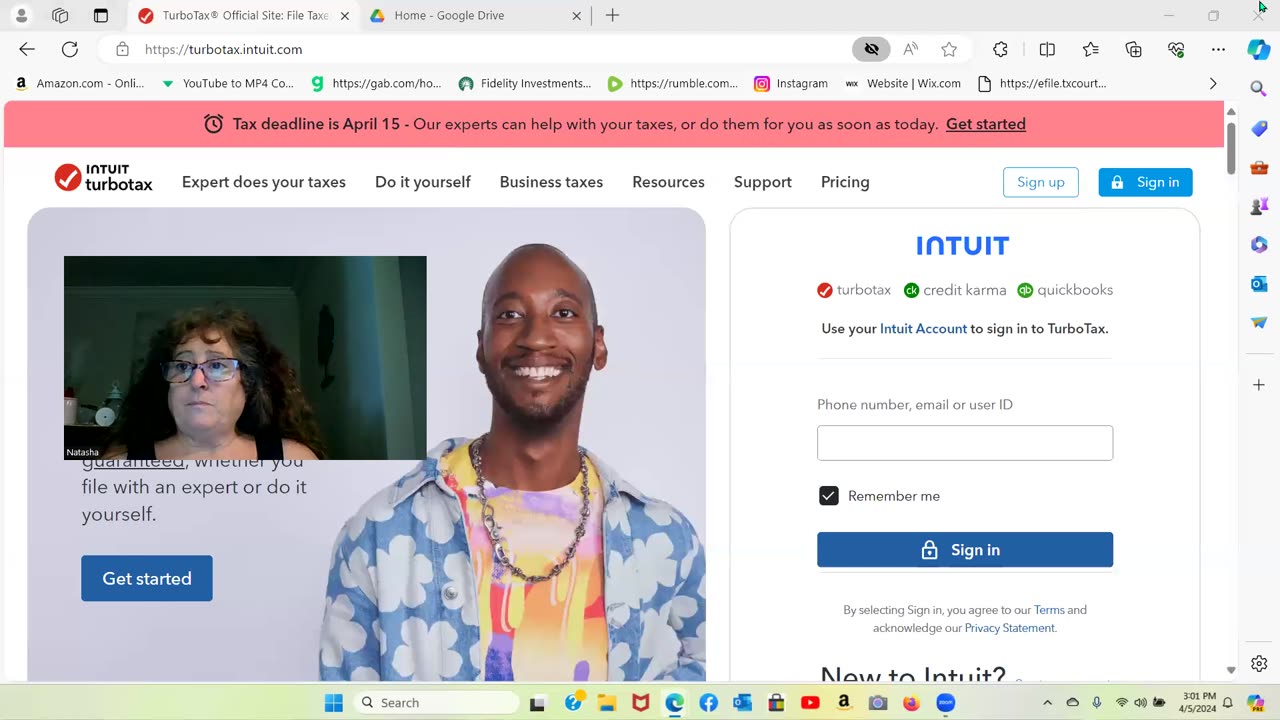Open the rumble.com bookmark
Viewport: 1280px width, 720px height.
(x=673, y=84)
